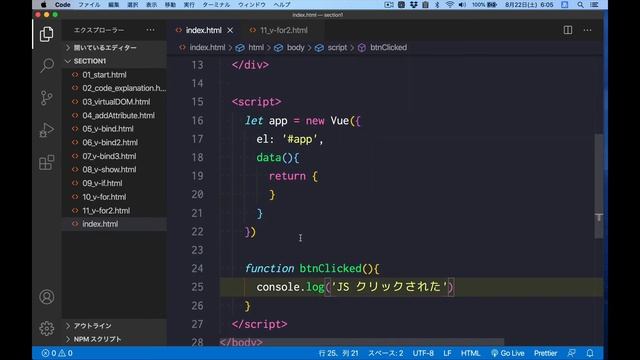The width and height of the screenshot is (640, 360).
Task: Open the Window menu in the menu bar
Action: coord(251,4)
